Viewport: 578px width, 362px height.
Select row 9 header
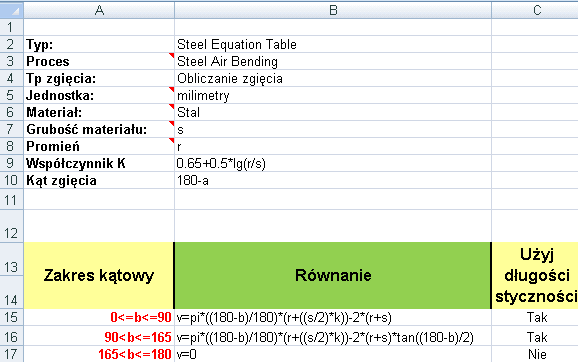click(x=12, y=163)
